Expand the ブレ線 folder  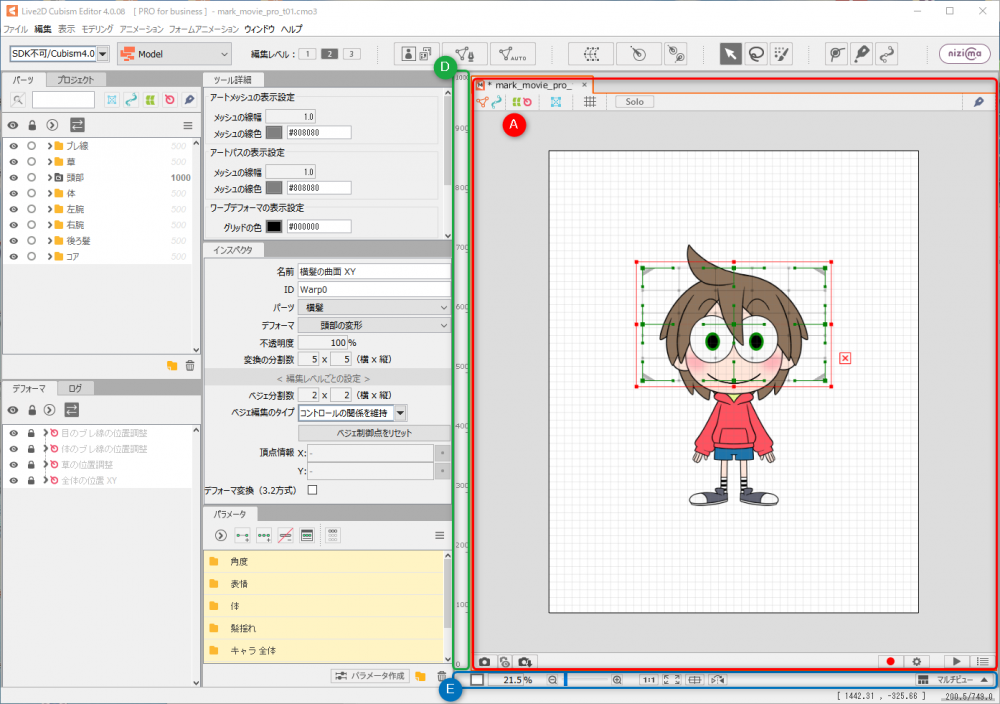pyautogui.click(x=50, y=146)
